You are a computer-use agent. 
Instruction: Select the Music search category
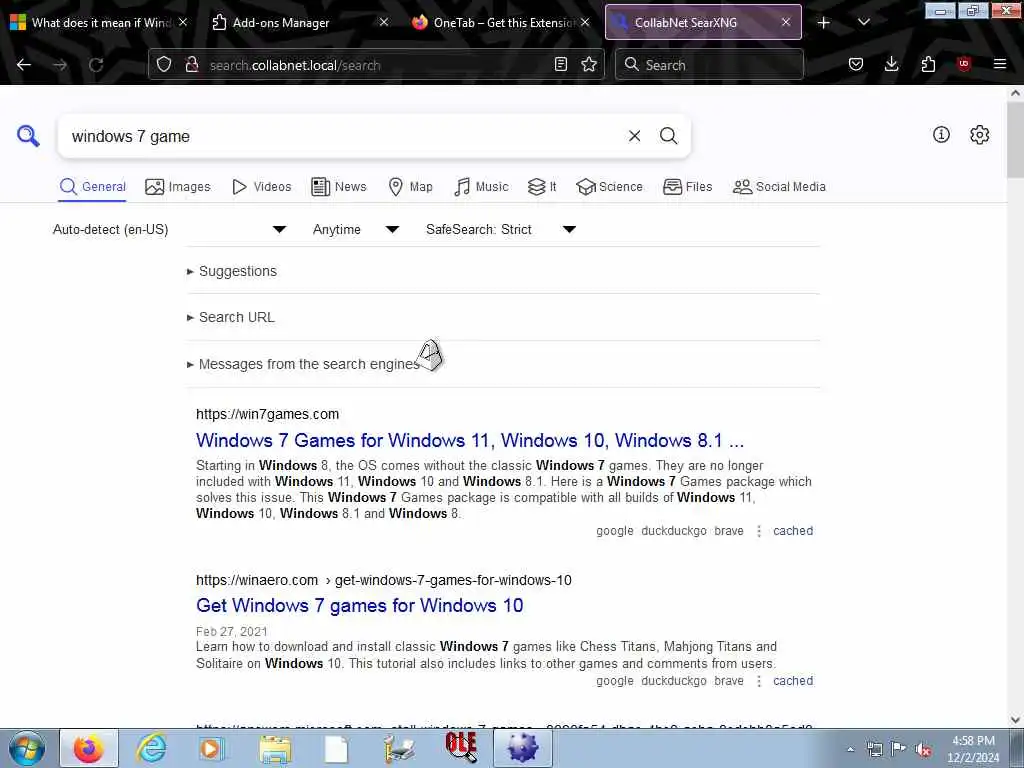[x=481, y=187]
